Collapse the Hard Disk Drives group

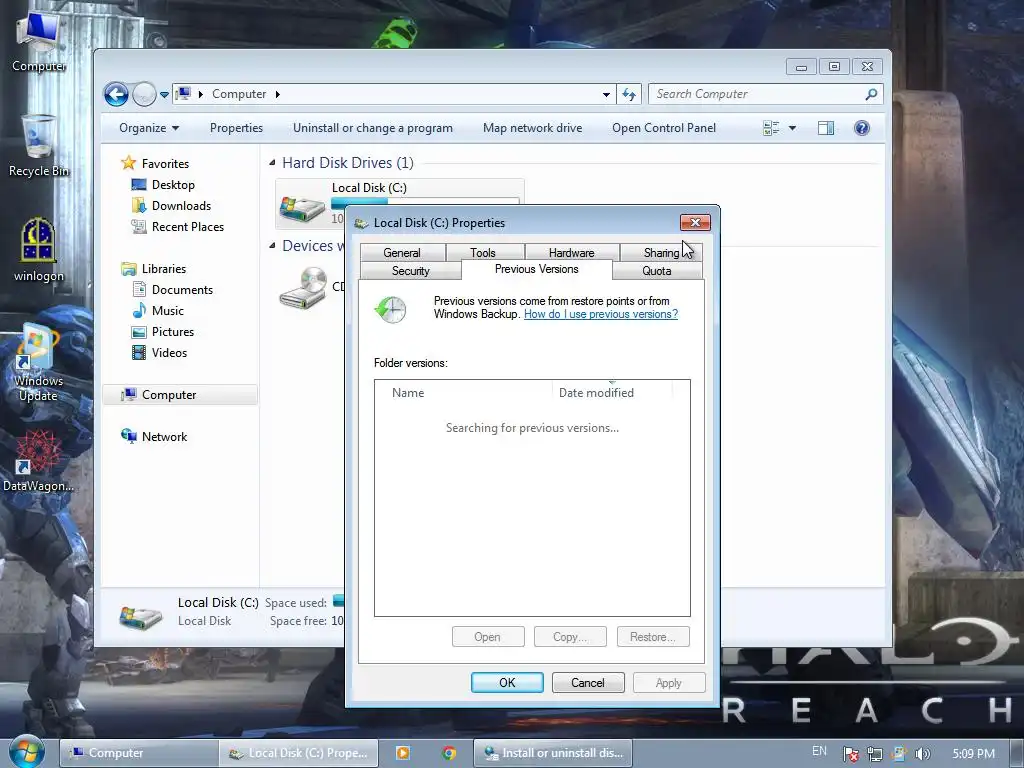point(272,163)
